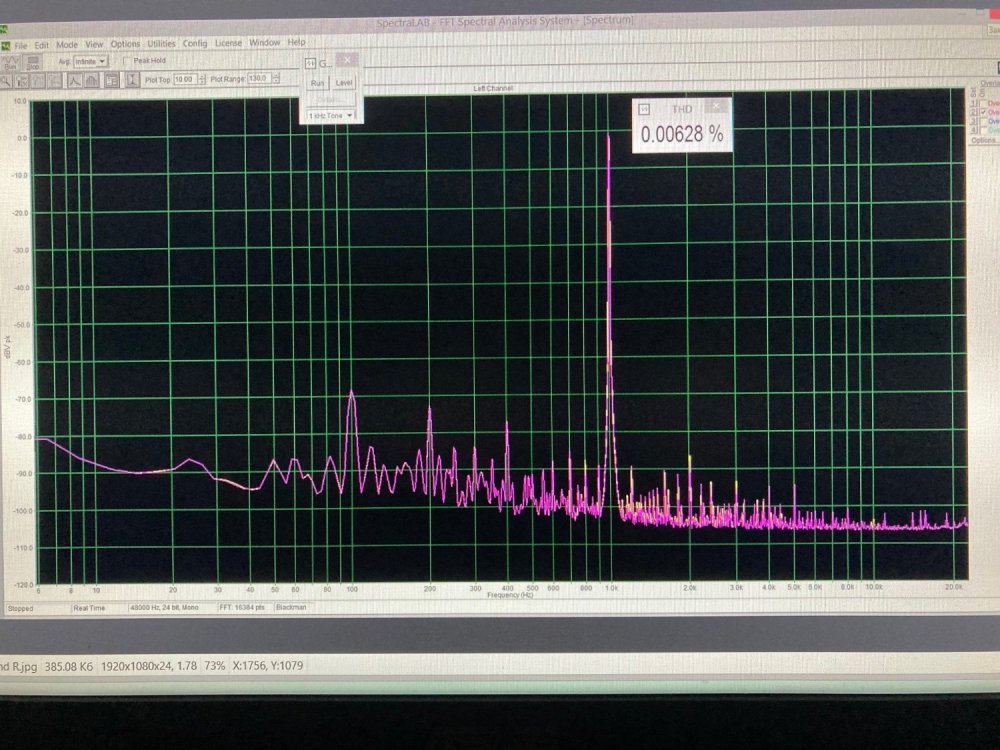Click the single peak marker icon

[x=73, y=80]
